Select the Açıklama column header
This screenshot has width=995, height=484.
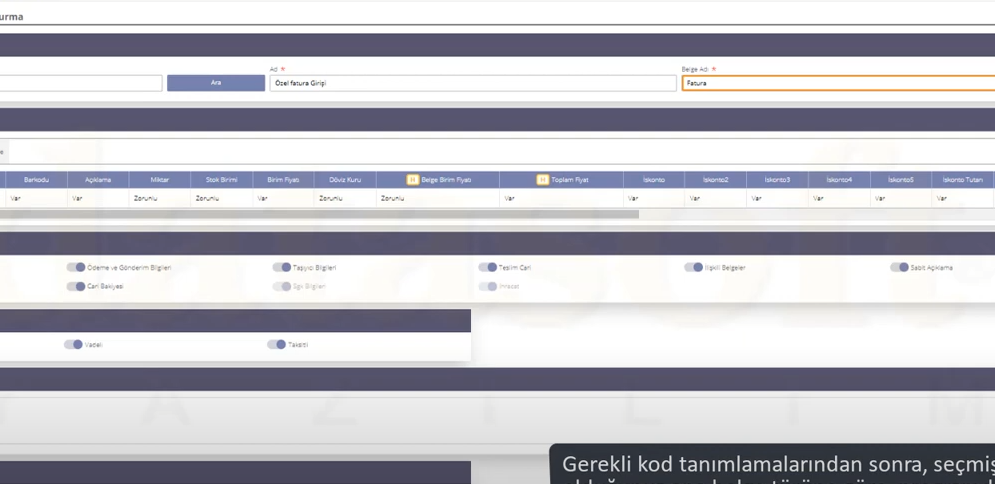[x=98, y=180]
